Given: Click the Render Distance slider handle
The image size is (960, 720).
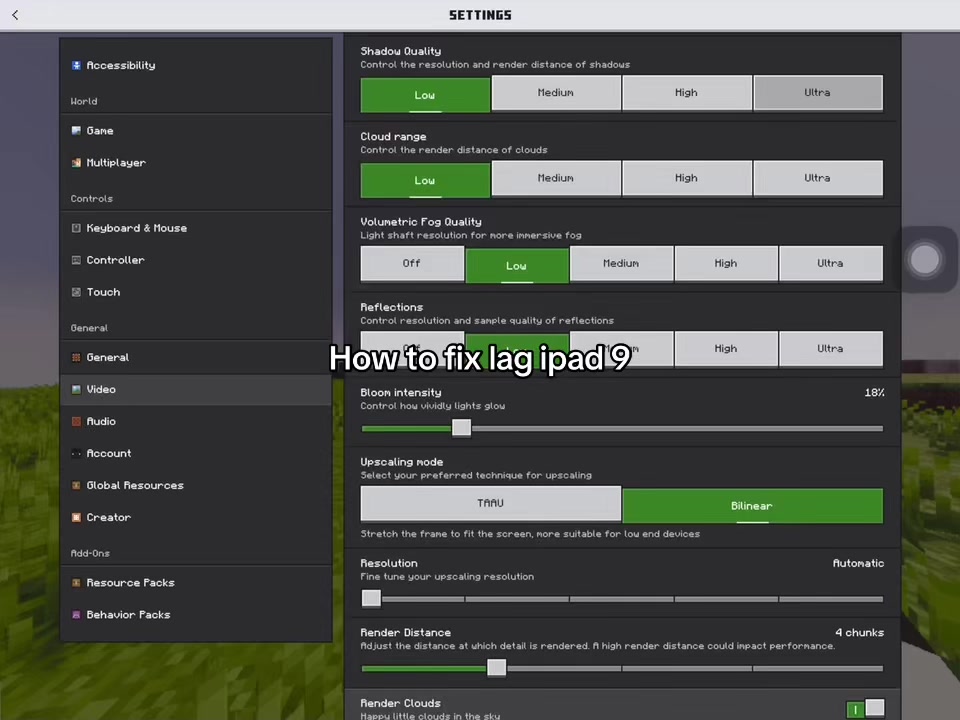Looking at the screenshot, I should click(x=497, y=668).
